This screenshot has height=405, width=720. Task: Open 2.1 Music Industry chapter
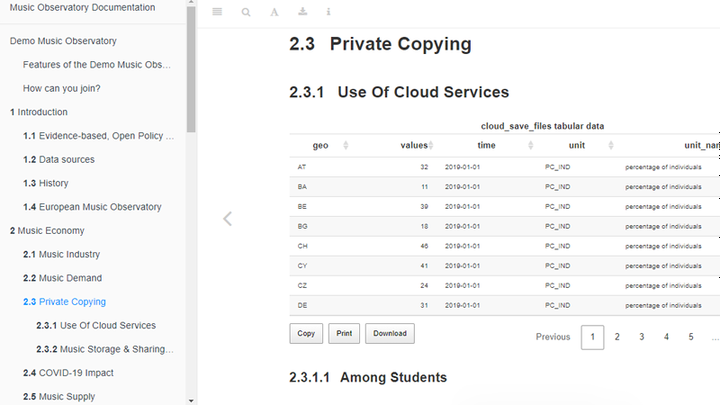click(61, 255)
